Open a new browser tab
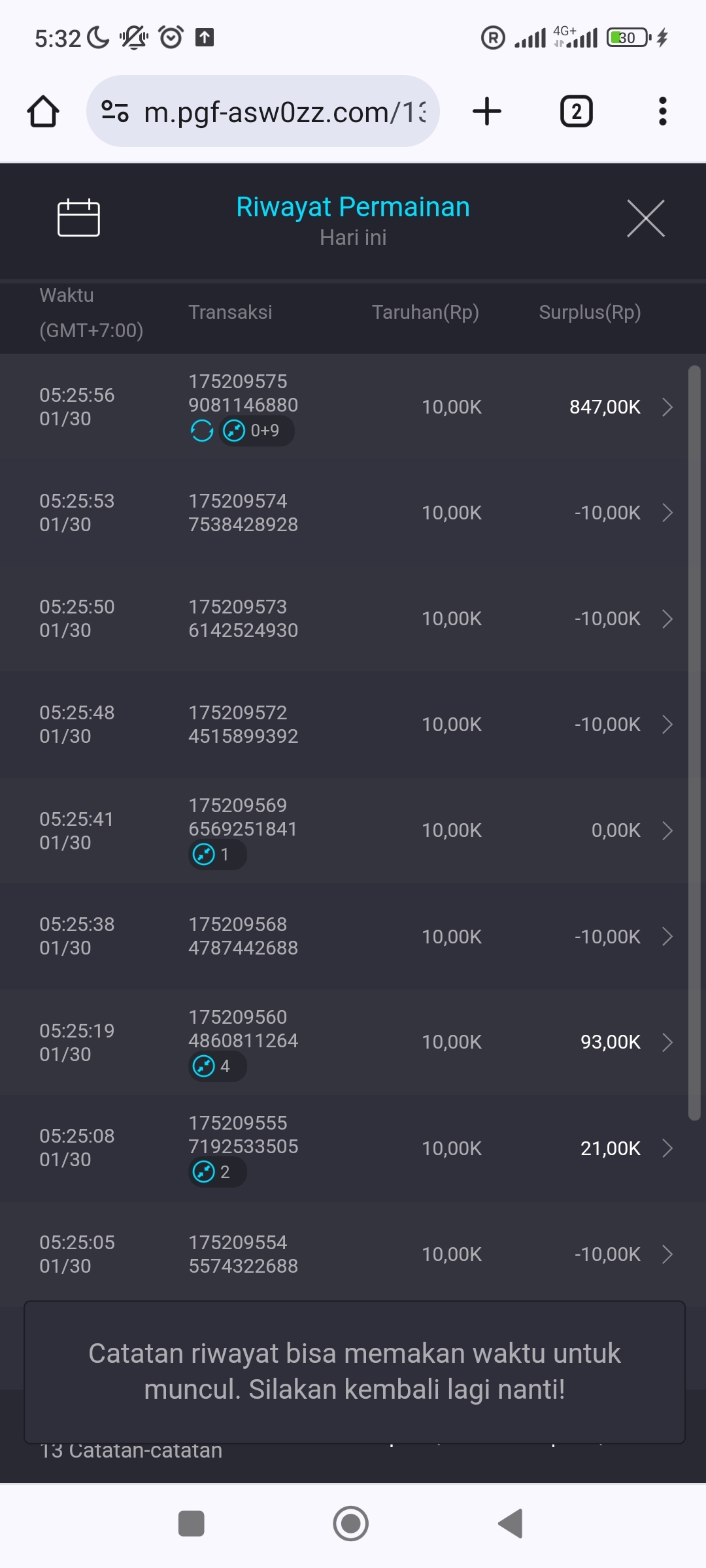This screenshot has height=1568, width=706. click(x=487, y=112)
